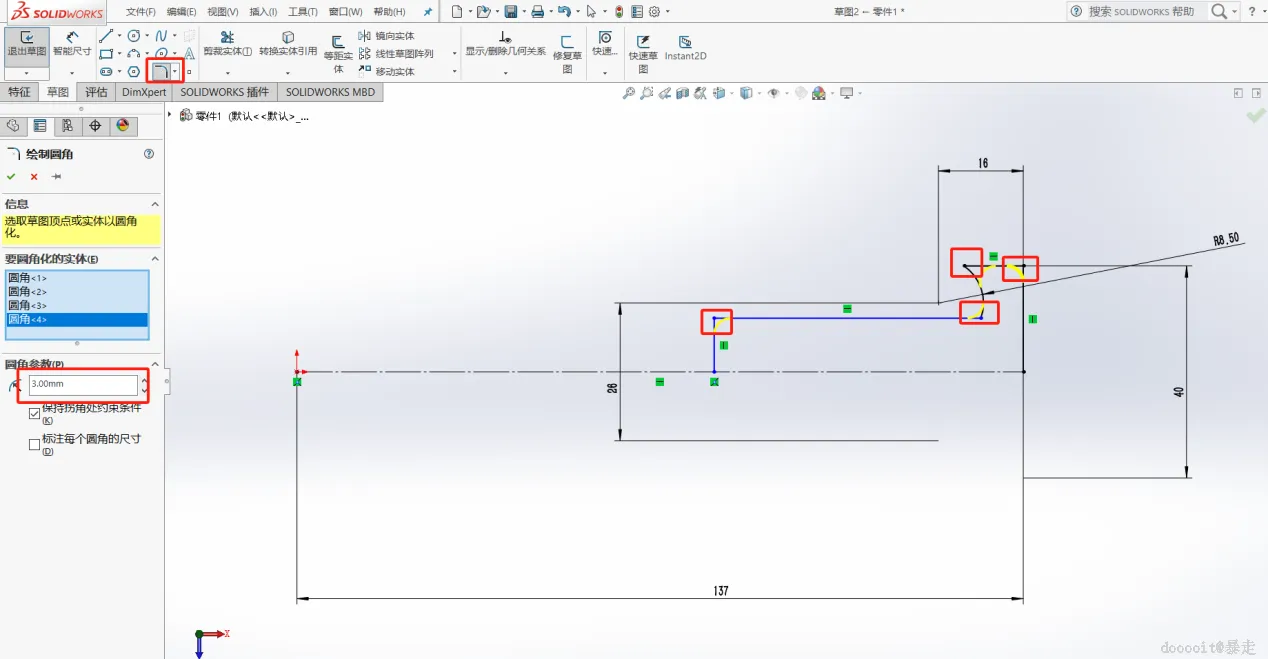Select the sketch fillet tool icon
Image resolution: width=1268 pixels, height=659 pixels.
tap(160, 71)
